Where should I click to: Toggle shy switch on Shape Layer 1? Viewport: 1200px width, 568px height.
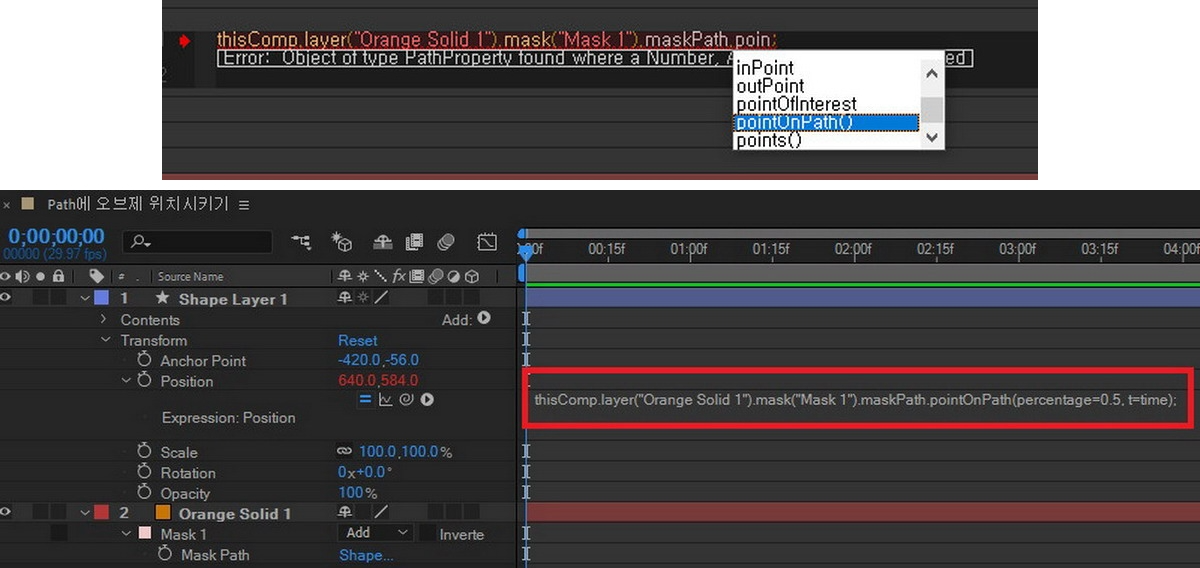[x=345, y=298]
